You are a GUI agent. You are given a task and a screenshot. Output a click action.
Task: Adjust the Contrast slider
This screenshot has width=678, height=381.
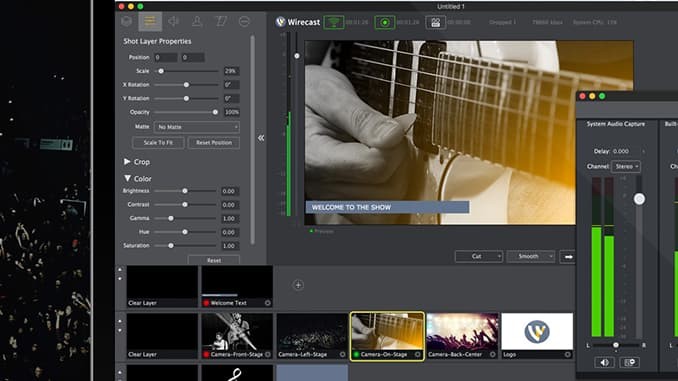click(186, 205)
